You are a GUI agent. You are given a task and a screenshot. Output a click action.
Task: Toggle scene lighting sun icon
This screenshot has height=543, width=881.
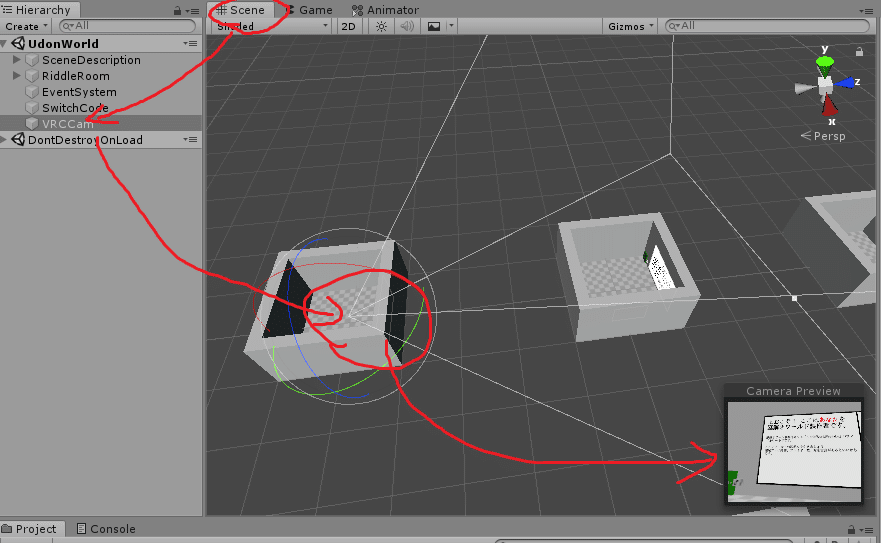pyautogui.click(x=382, y=26)
